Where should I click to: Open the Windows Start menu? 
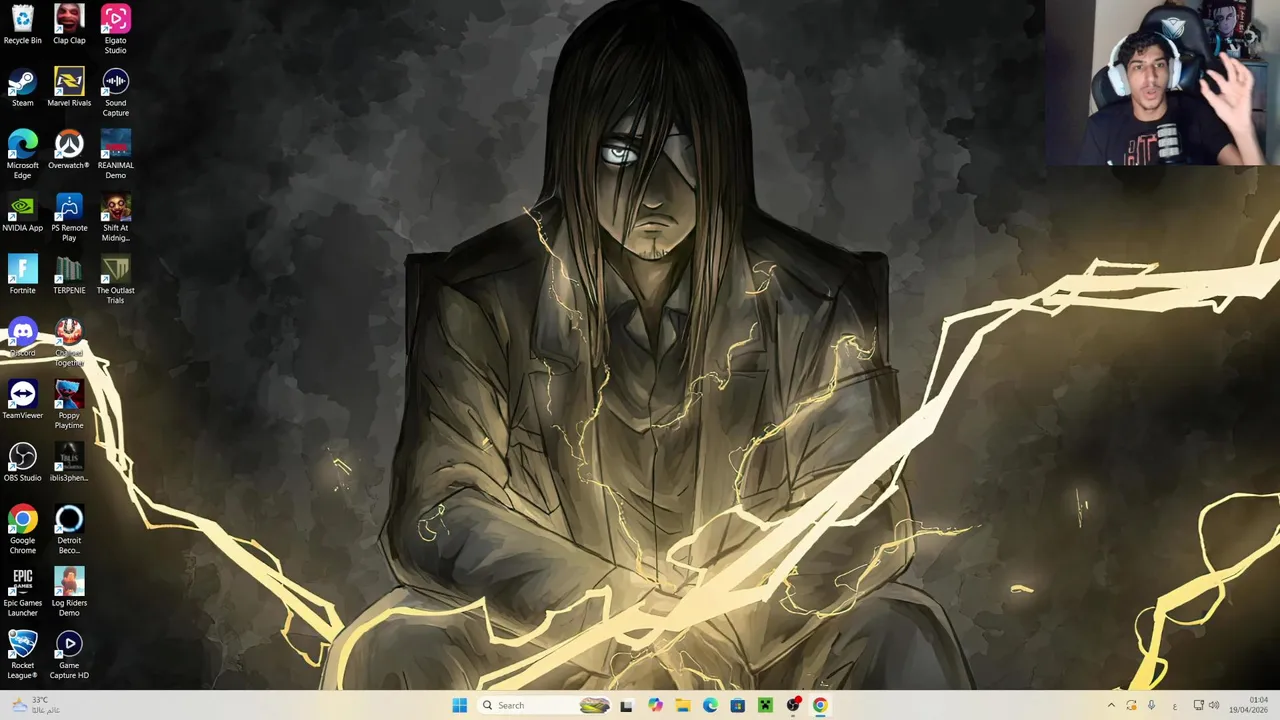(459, 705)
